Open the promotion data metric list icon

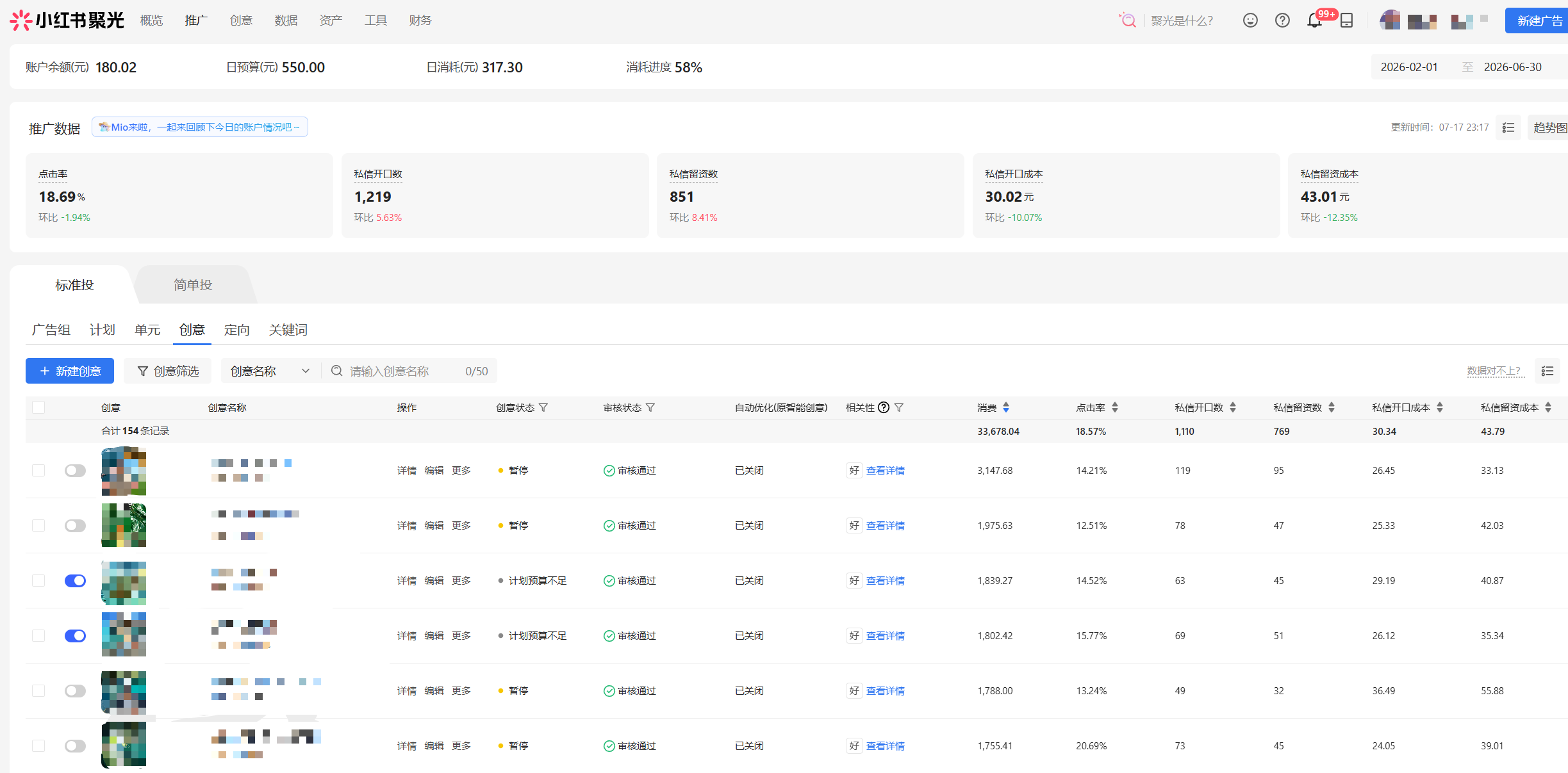point(1508,127)
